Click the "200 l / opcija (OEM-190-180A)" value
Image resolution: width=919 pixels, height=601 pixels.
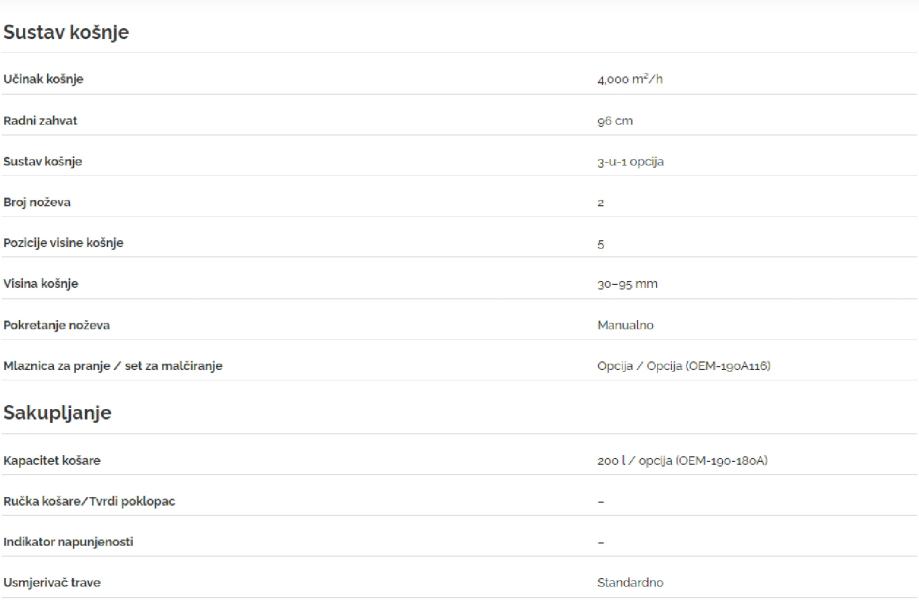coord(682,460)
